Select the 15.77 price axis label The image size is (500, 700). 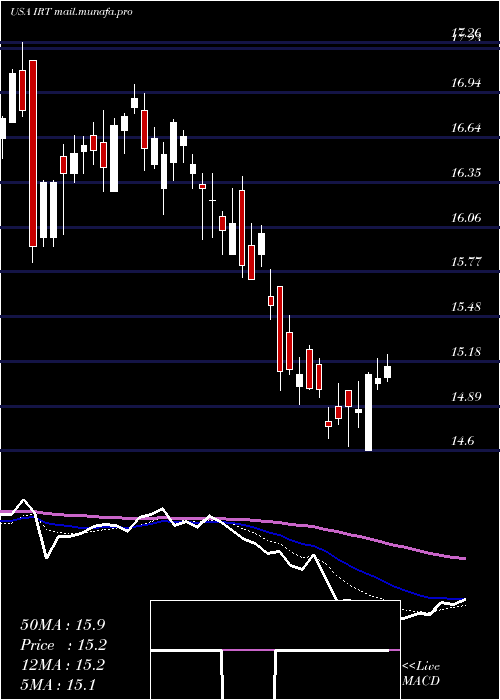(466, 262)
